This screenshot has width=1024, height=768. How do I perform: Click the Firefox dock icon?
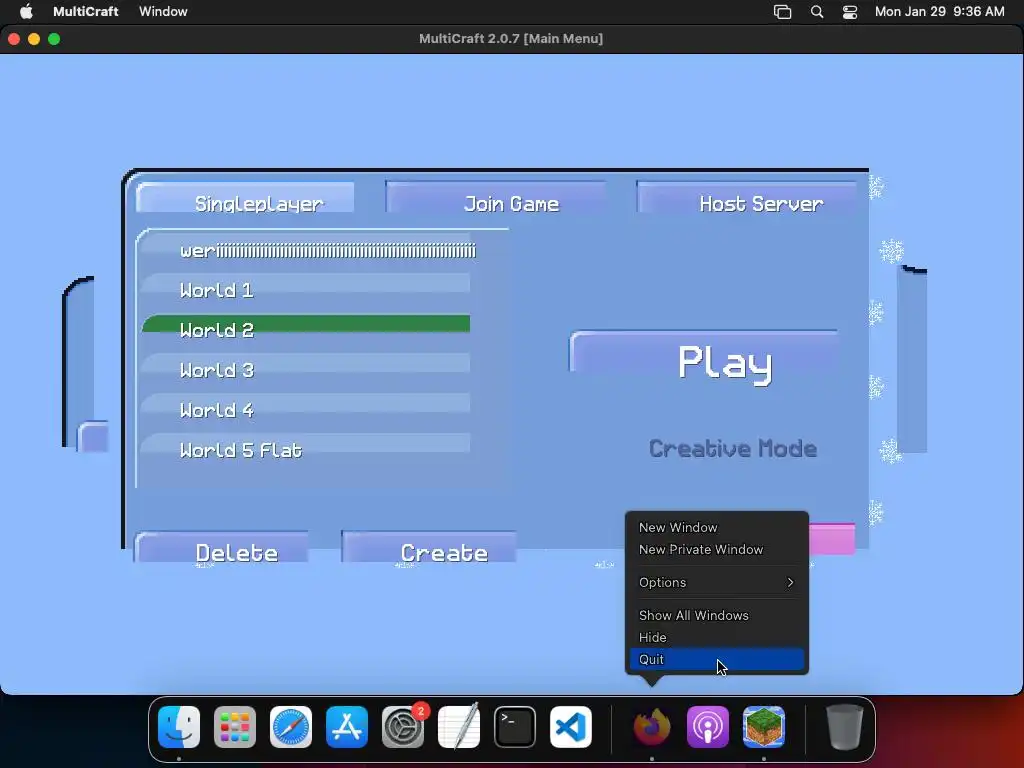click(x=652, y=727)
